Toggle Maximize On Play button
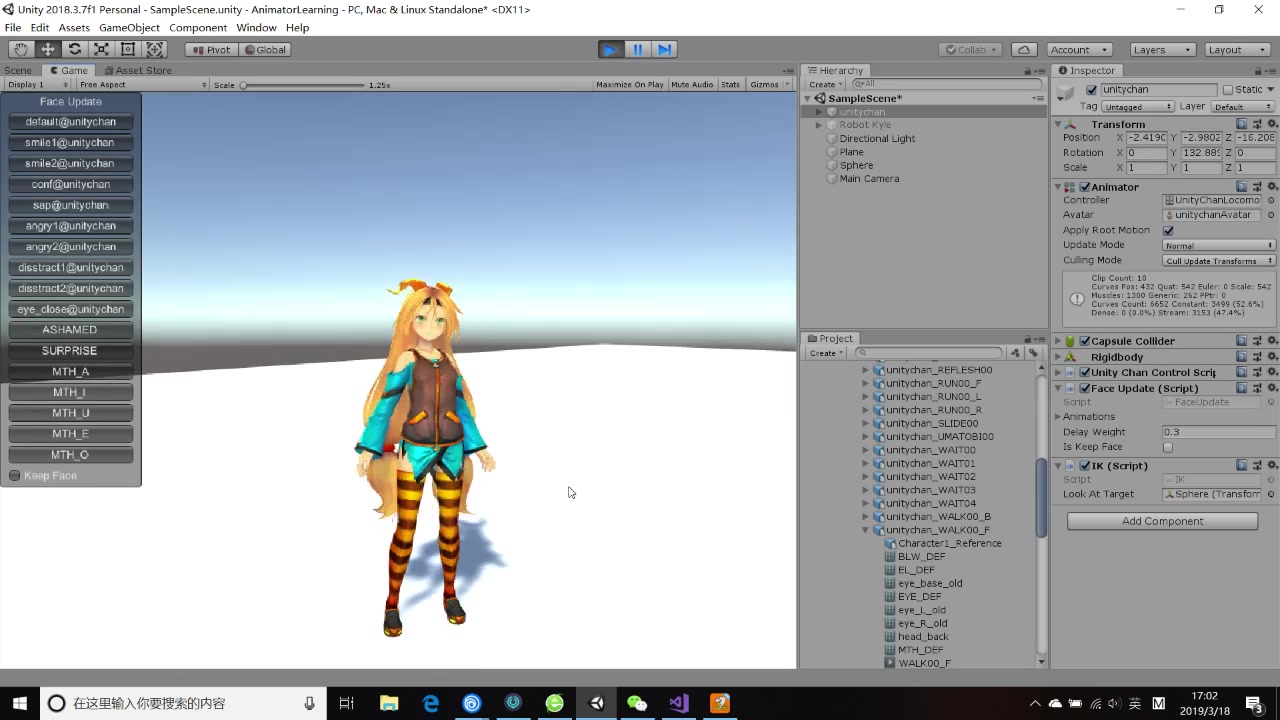This screenshot has width=1280, height=720. (x=630, y=85)
